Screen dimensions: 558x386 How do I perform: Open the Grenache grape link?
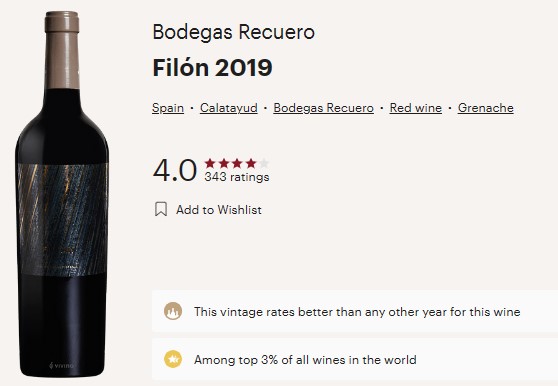coord(486,108)
